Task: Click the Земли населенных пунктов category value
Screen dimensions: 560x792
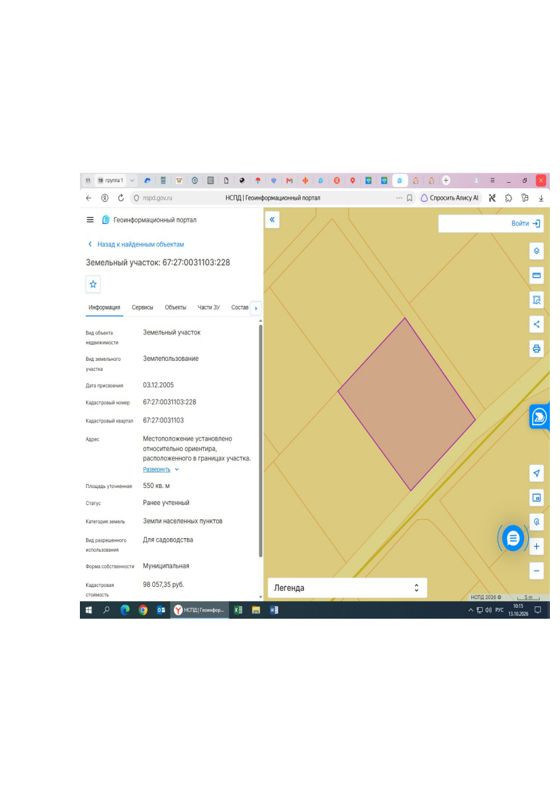Action: pyautogui.click(x=182, y=521)
